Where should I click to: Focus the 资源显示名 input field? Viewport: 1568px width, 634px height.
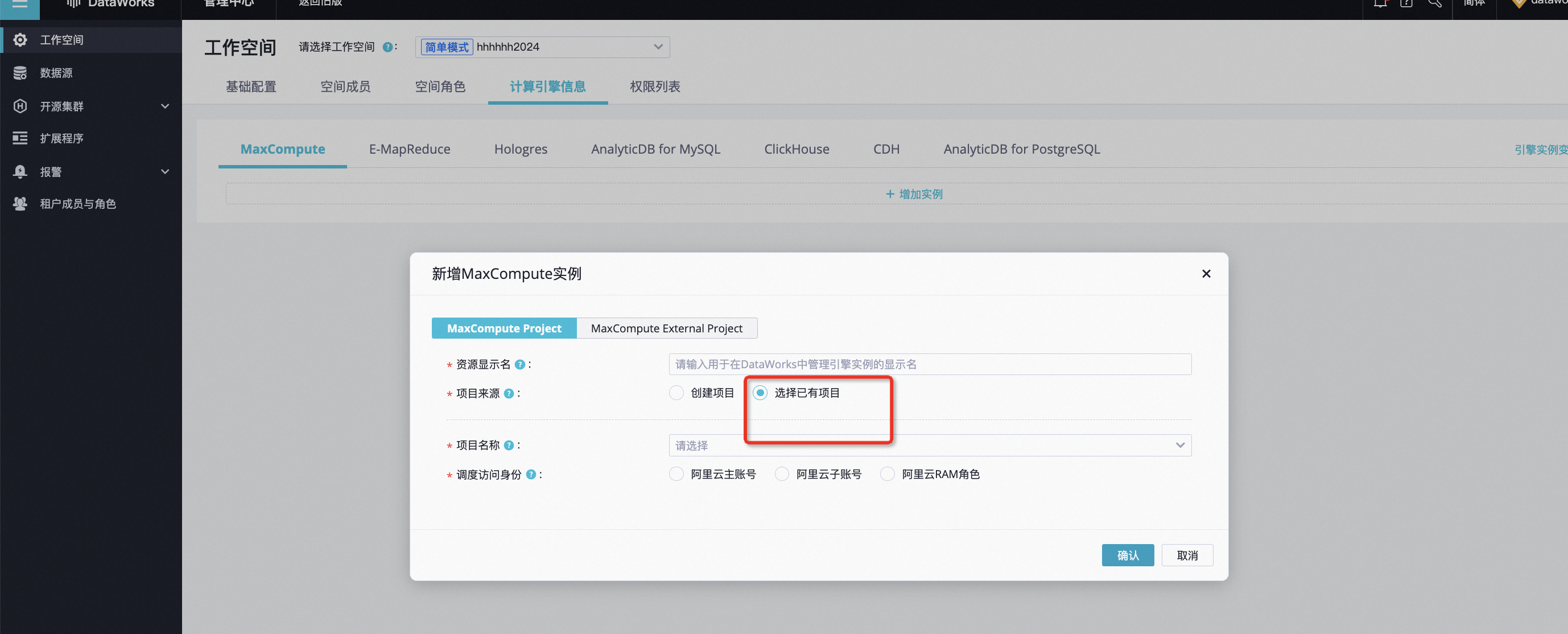[x=930, y=364]
